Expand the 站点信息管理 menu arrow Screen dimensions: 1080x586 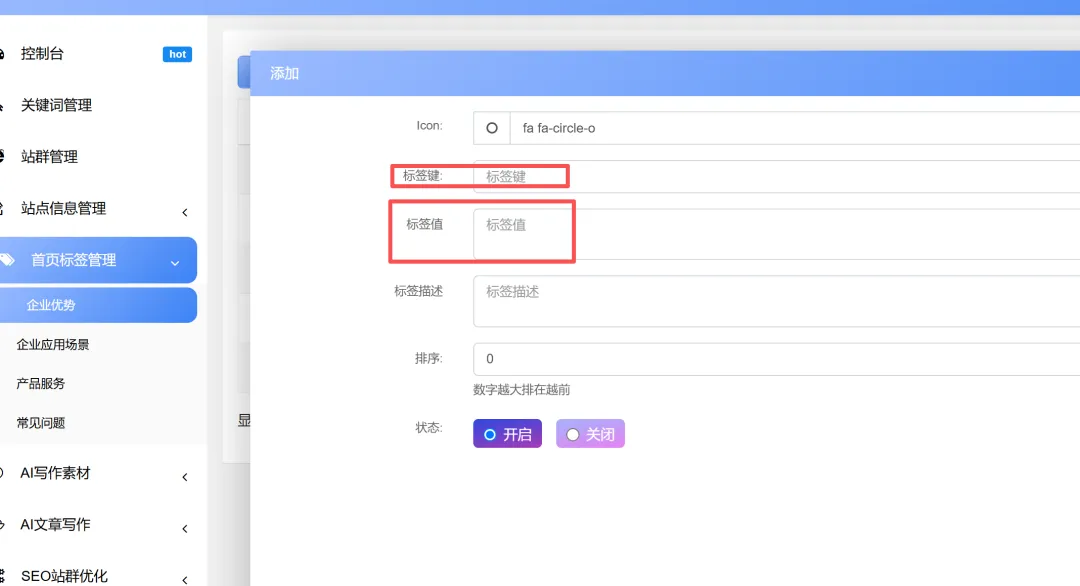pyautogui.click(x=185, y=212)
